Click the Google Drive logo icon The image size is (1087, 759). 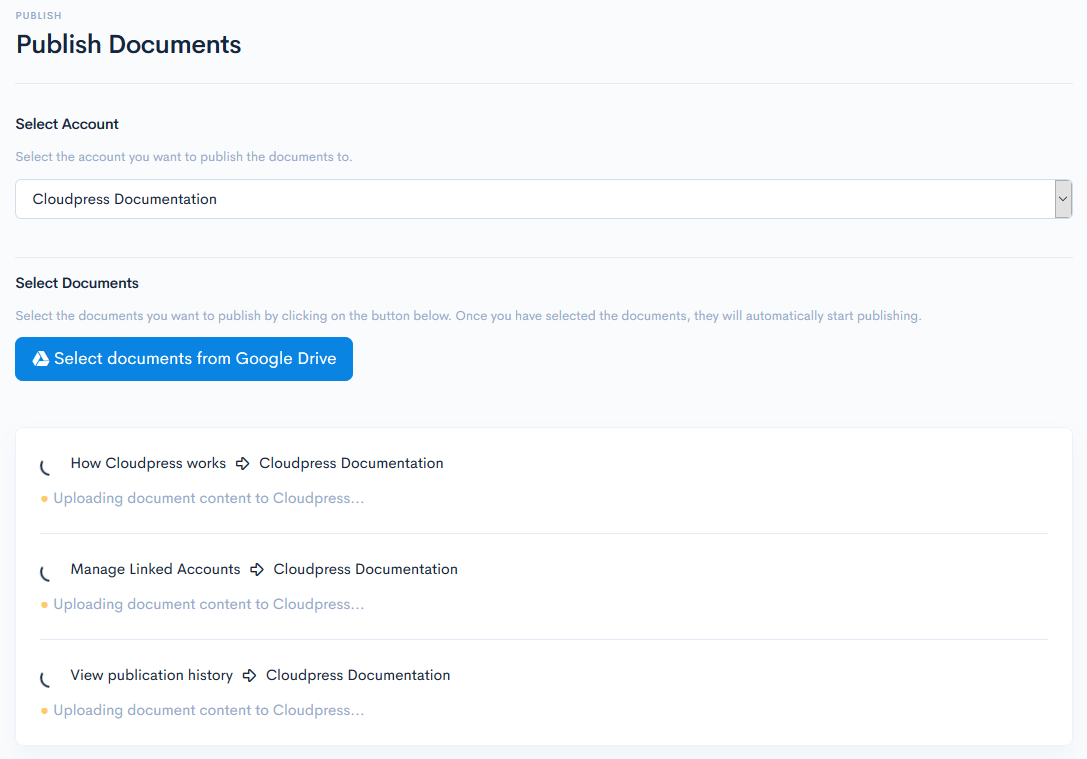tap(41, 358)
